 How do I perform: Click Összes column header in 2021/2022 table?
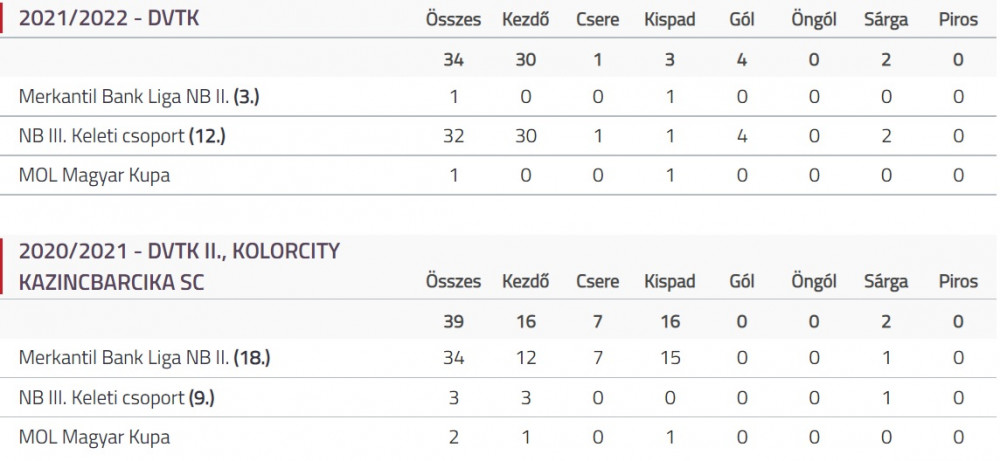[453, 19]
